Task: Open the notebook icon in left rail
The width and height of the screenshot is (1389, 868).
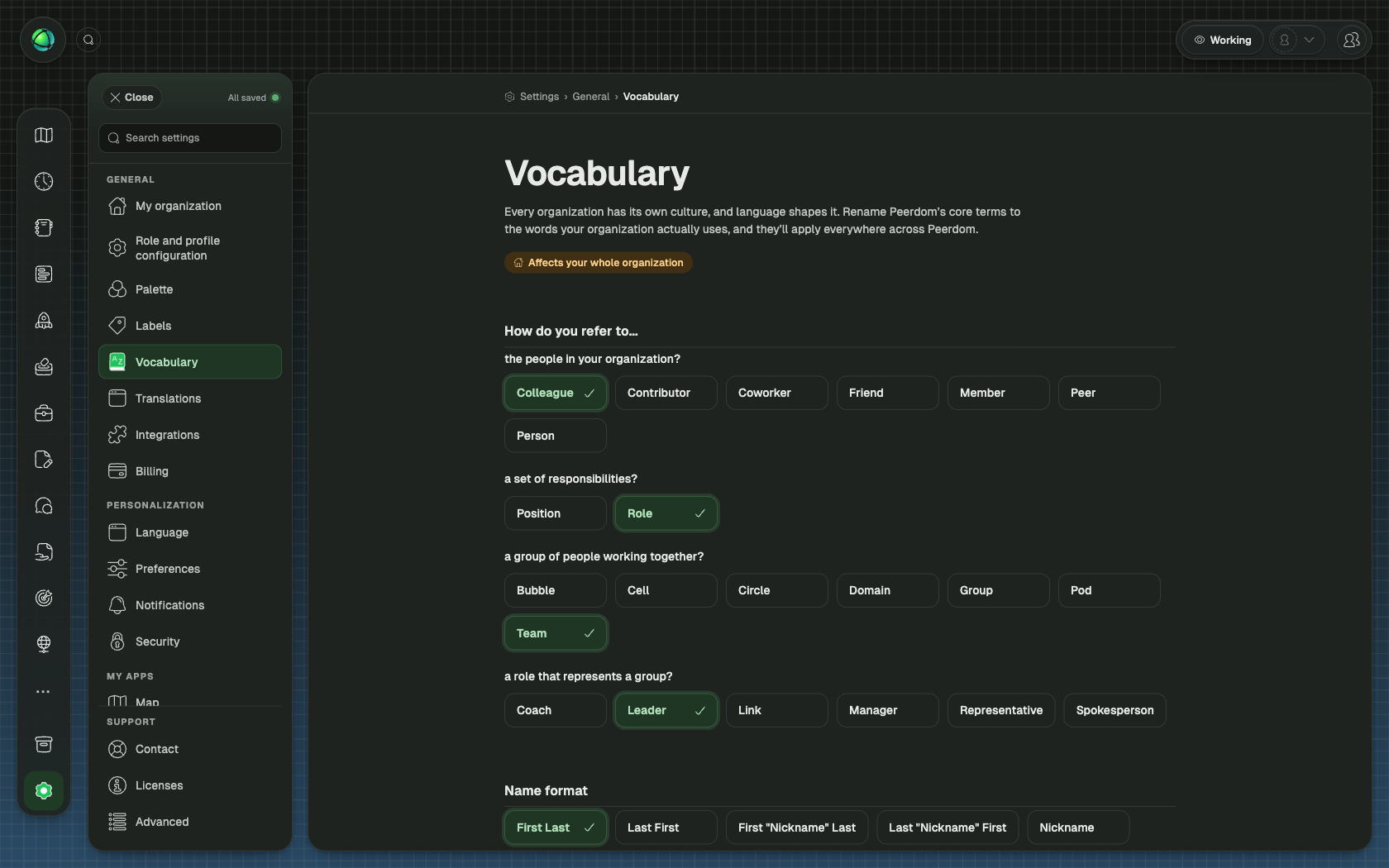Action: (x=44, y=227)
